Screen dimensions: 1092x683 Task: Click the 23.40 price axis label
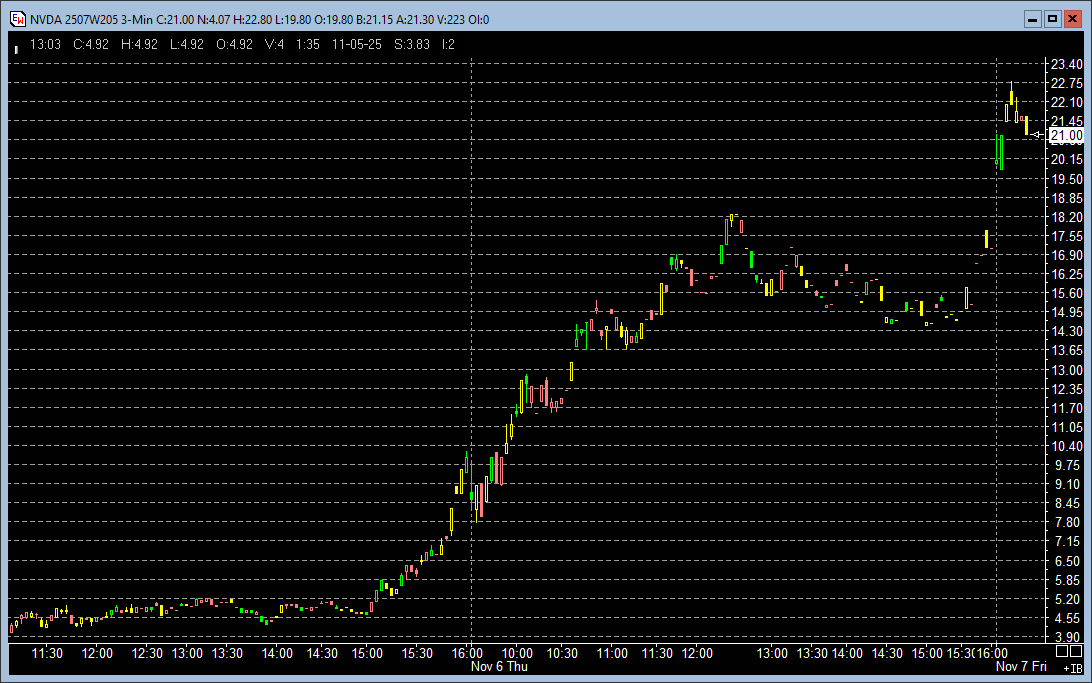(x=1065, y=64)
